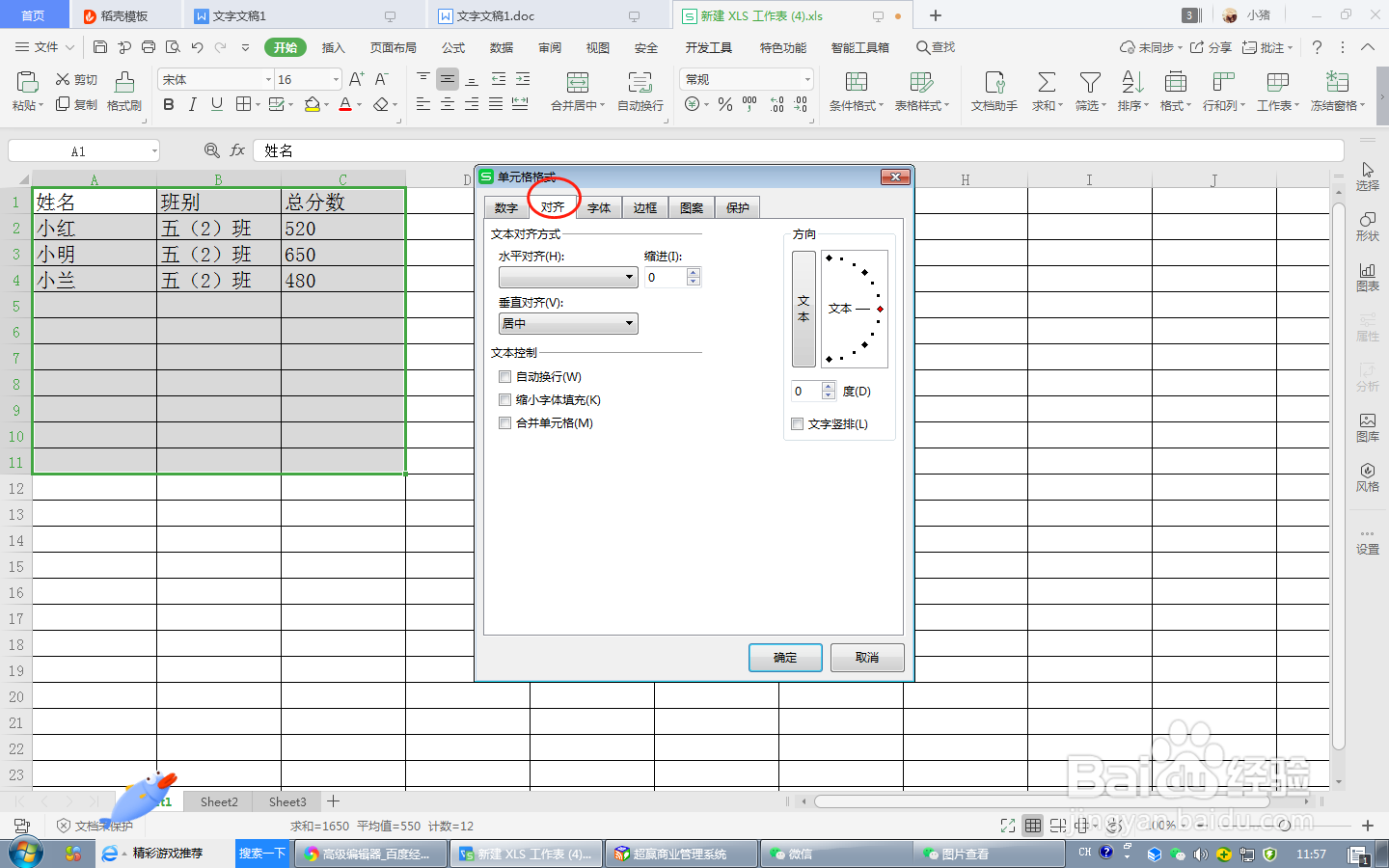Expand the Name Box A1 dropdown
The height and width of the screenshot is (868, 1389).
coord(154,150)
